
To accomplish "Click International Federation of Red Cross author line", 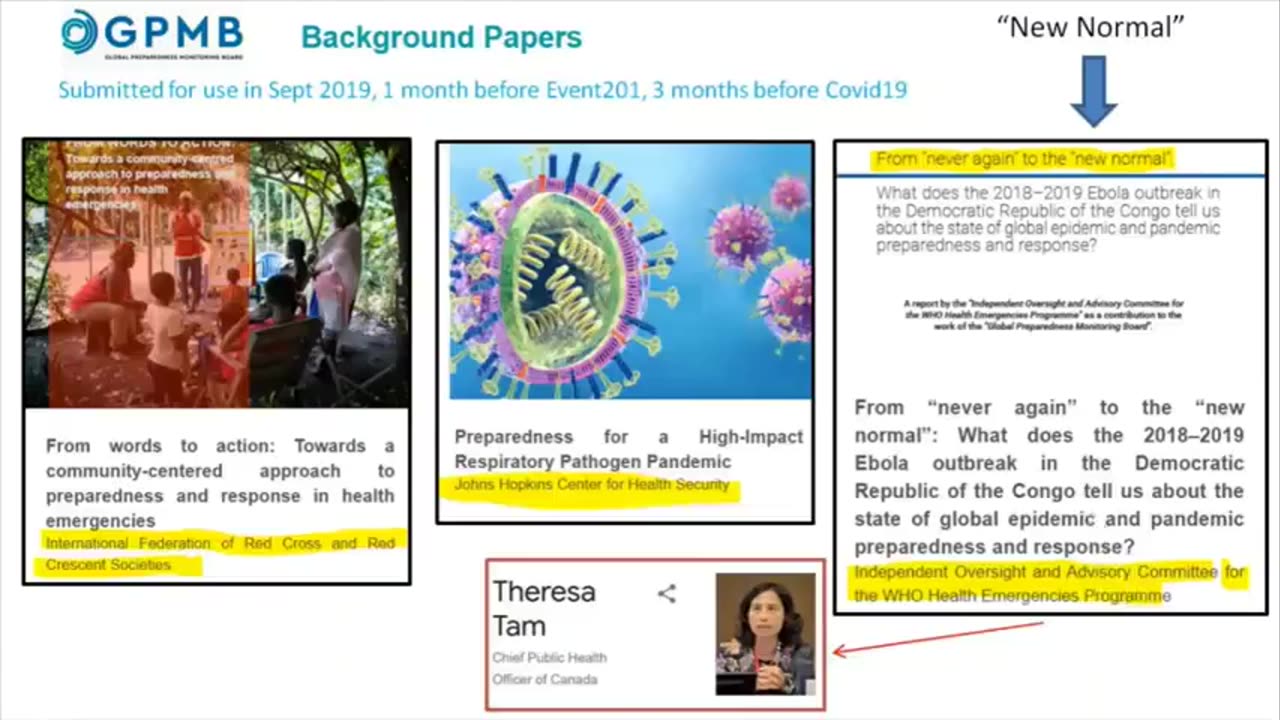I will (220, 554).
